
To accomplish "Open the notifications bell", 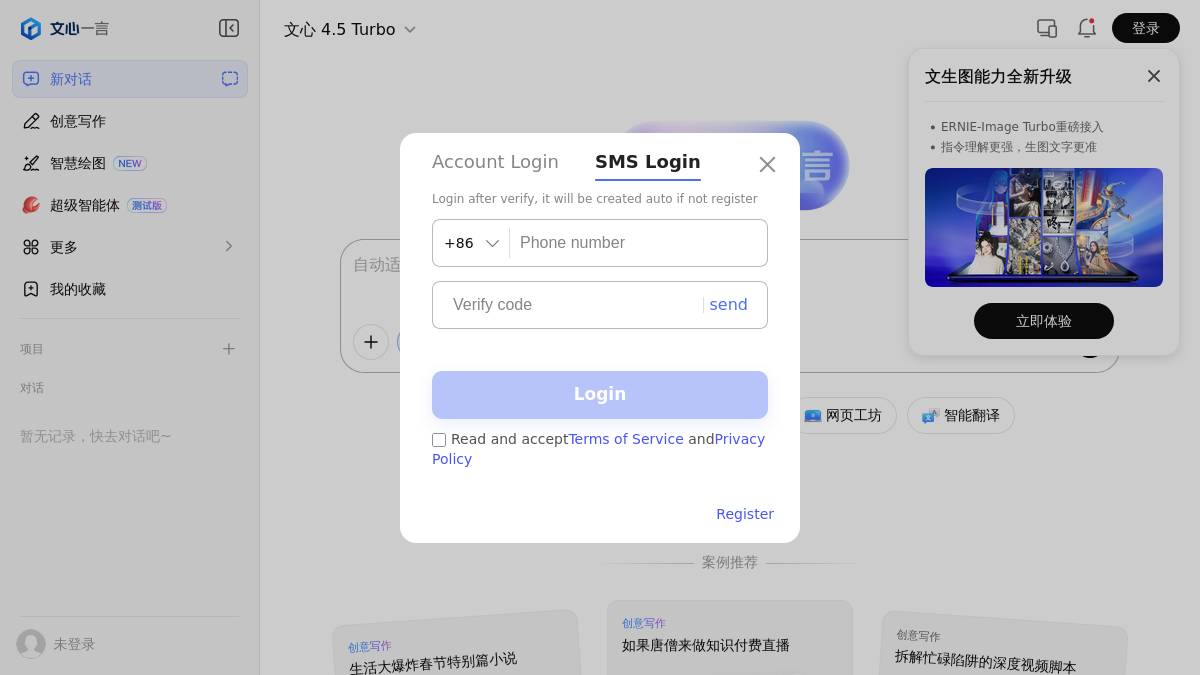I will (x=1087, y=28).
